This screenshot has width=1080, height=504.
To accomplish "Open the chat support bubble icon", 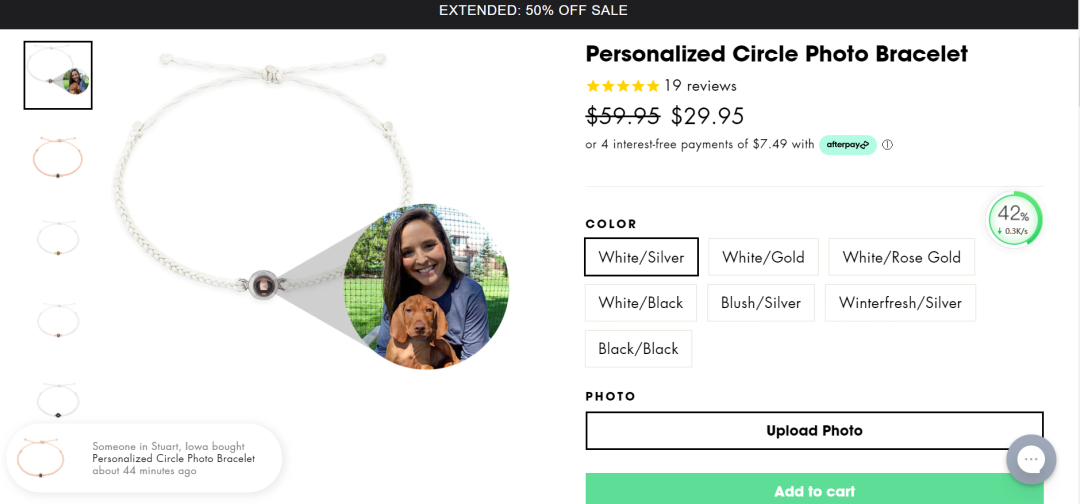I will click(x=1031, y=460).
